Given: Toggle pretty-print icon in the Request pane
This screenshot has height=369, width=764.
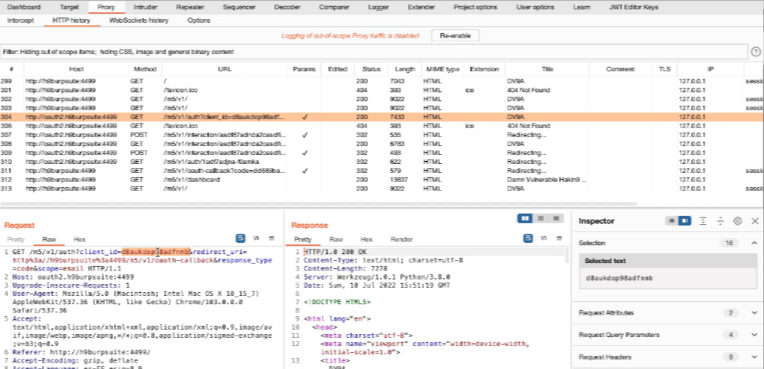Looking at the screenshot, I should tap(240, 238).
